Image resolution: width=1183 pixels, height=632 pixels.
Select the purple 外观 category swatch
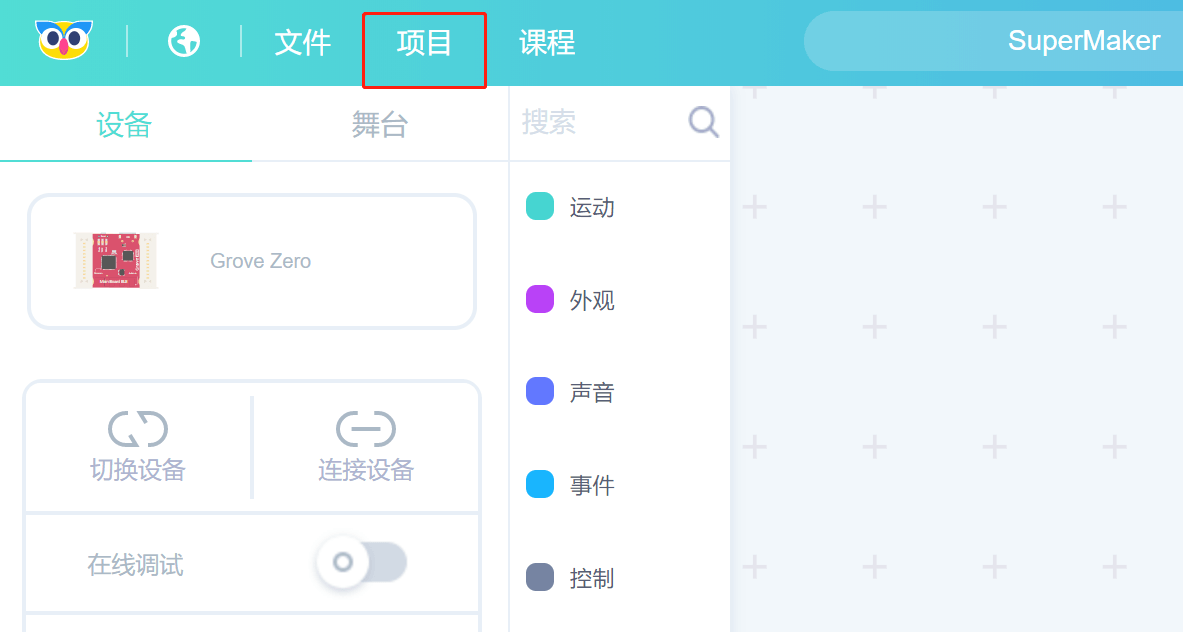coord(540,299)
